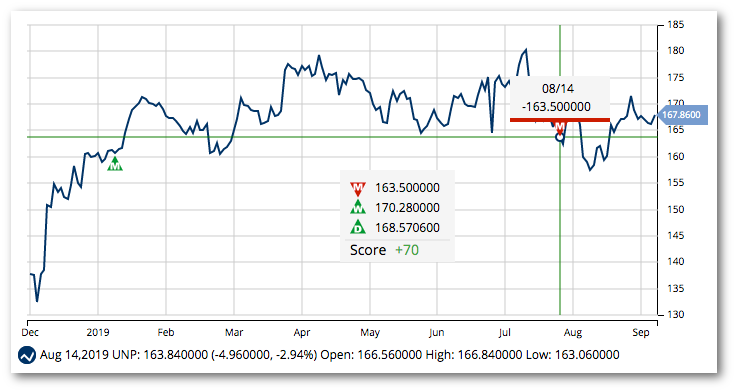Click the green D triangle icon in the legend box
This screenshot has width=736, height=392.
point(358,228)
